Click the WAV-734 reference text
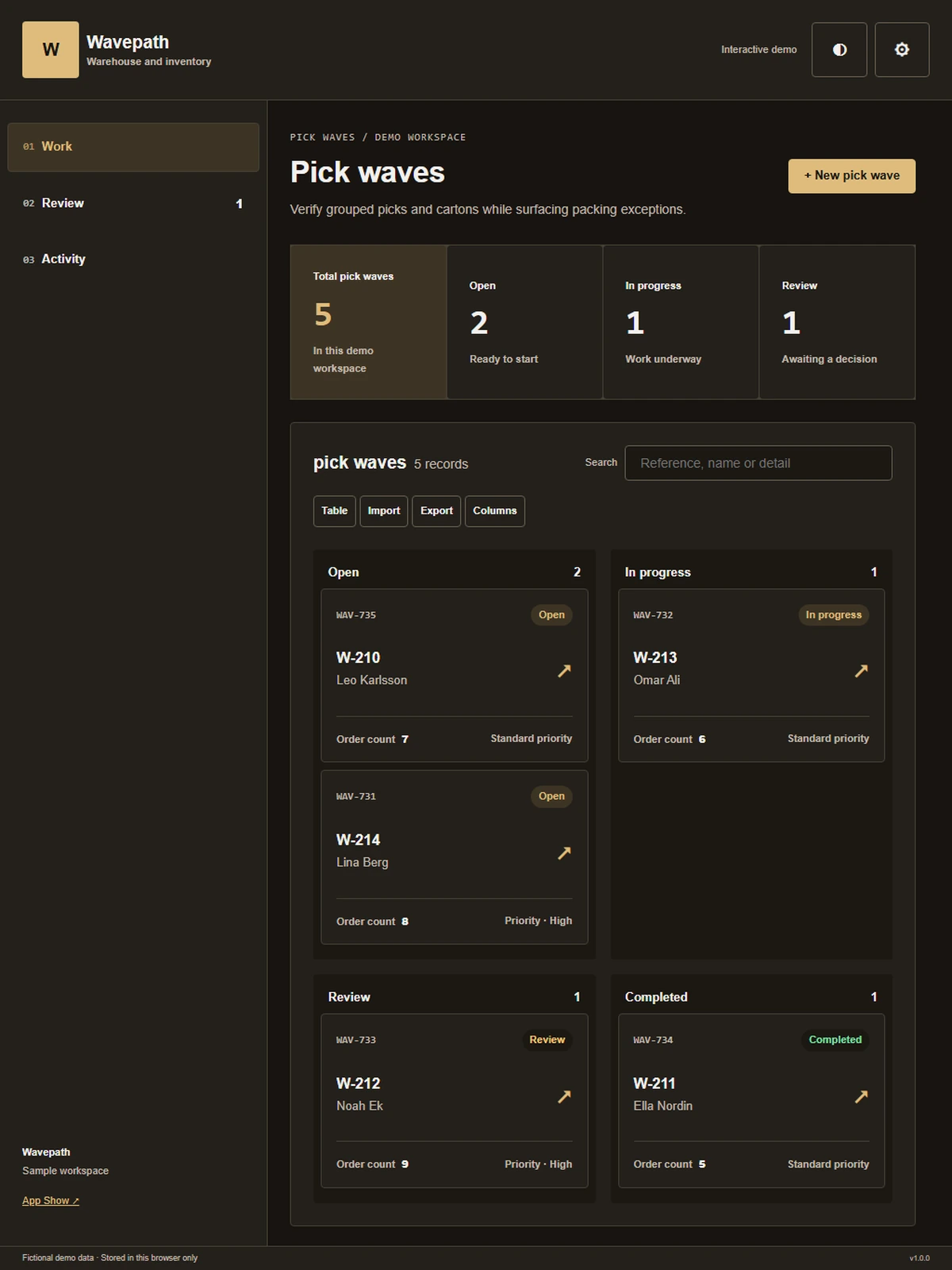 click(x=653, y=1040)
